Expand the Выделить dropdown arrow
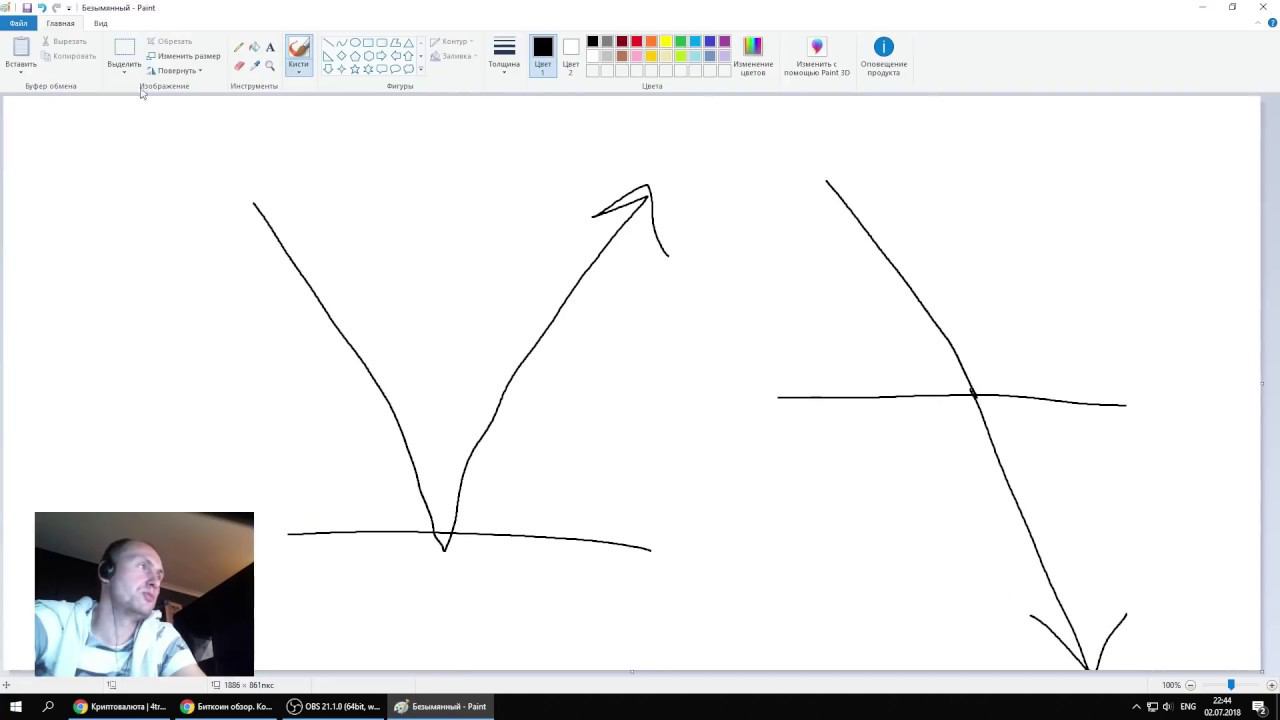The width and height of the screenshot is (1280, 720). tap(124, 72)
